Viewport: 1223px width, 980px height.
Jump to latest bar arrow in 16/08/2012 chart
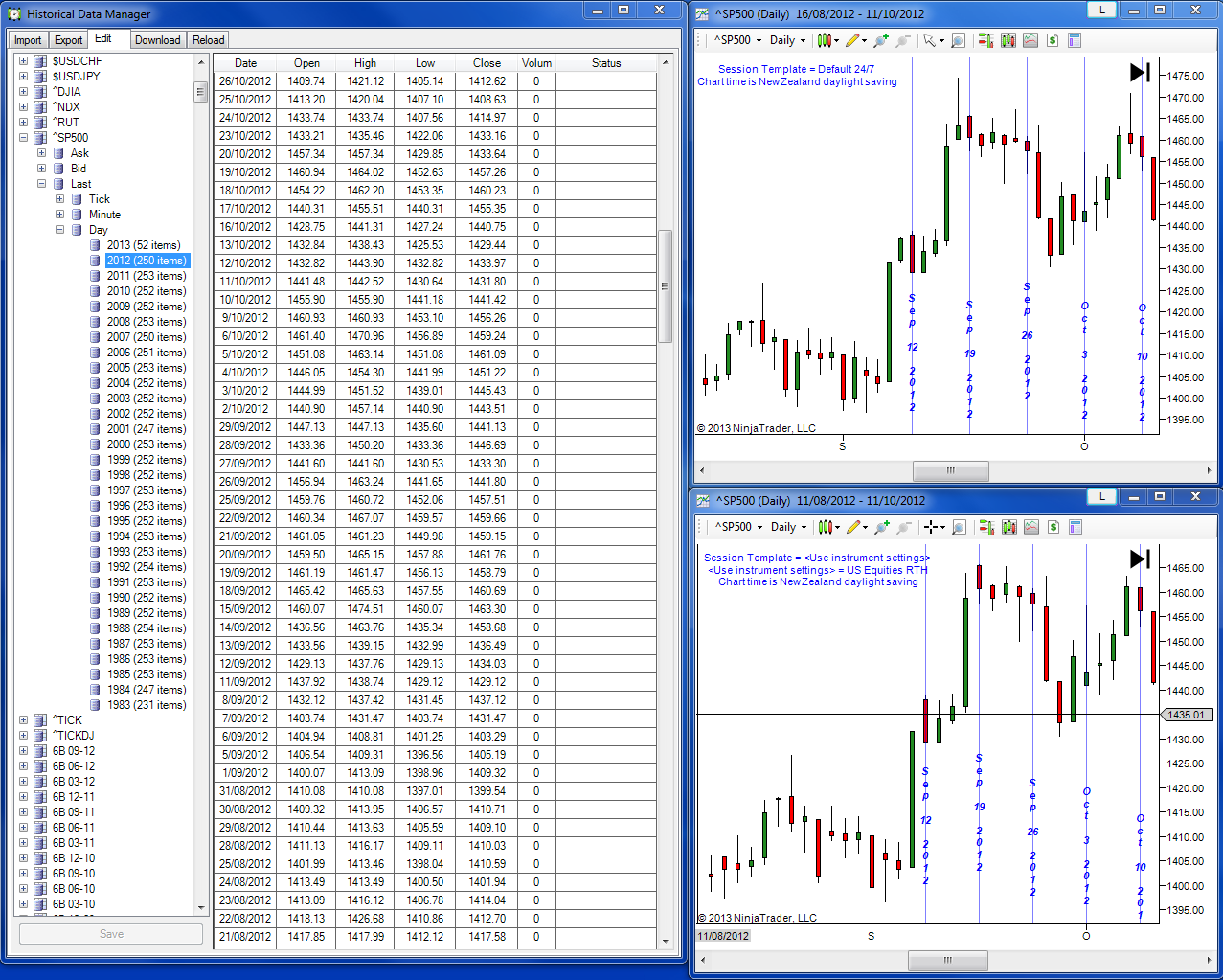pos(1140,72)
